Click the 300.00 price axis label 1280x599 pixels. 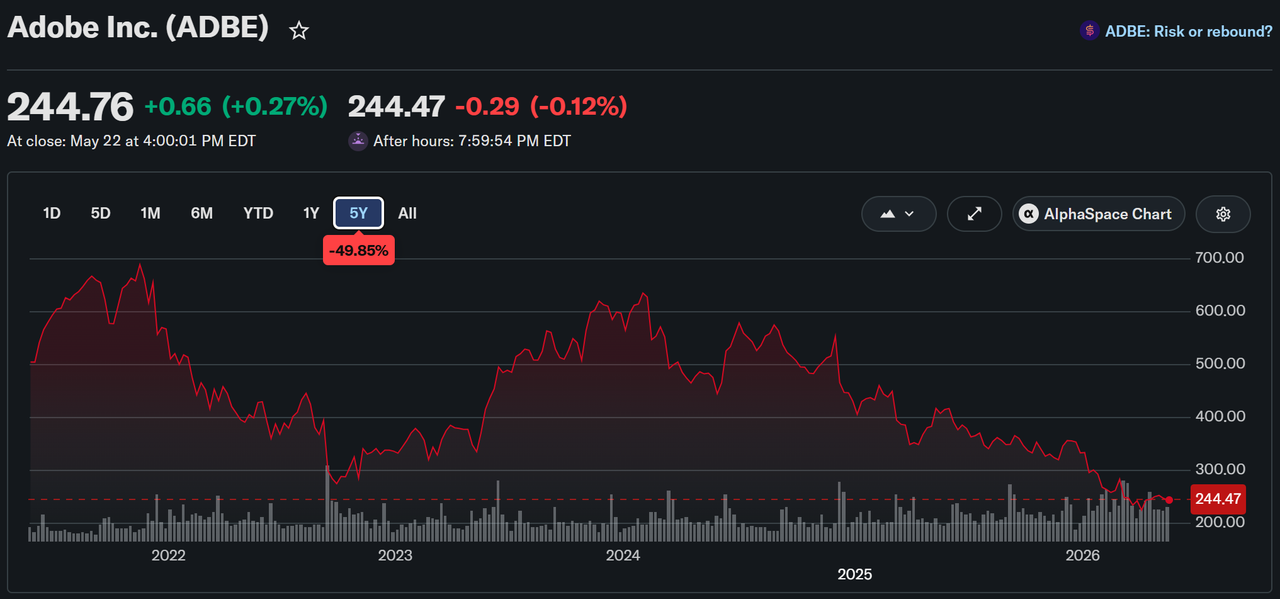click(x=1220, y=470)
